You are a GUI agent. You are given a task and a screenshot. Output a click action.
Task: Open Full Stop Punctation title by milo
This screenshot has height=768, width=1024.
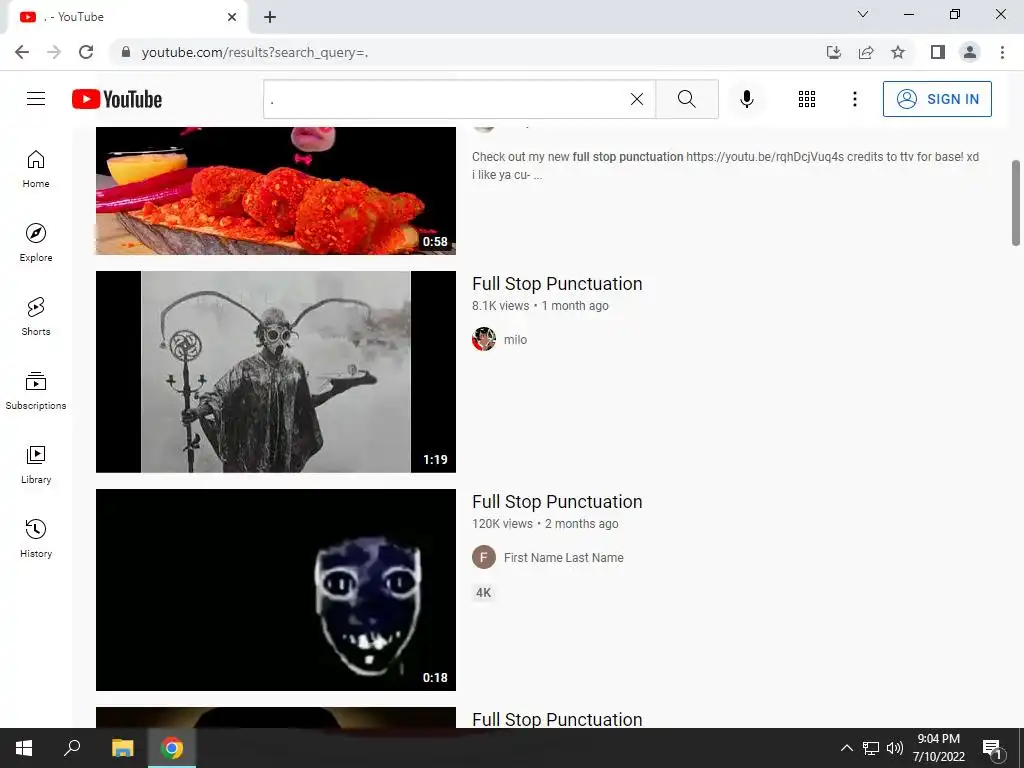[557, 283]
